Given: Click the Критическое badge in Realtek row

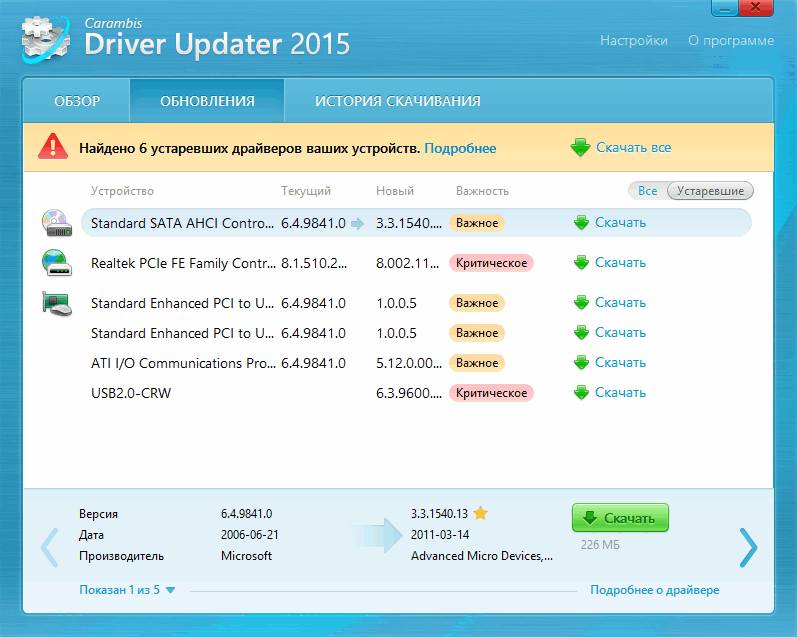Looking at the screenshot, I should coord(491,263).
